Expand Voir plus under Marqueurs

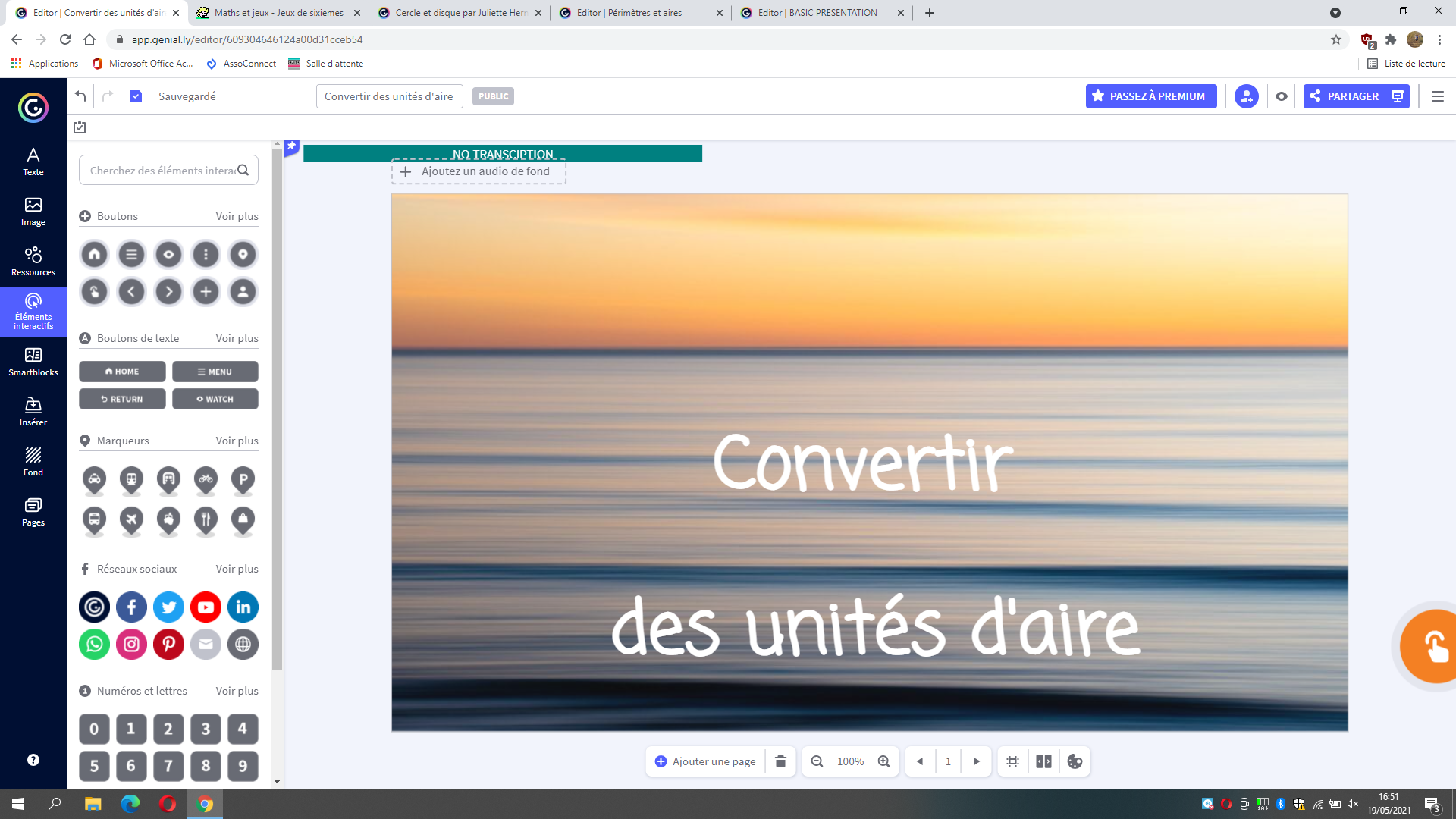[236, 440]
